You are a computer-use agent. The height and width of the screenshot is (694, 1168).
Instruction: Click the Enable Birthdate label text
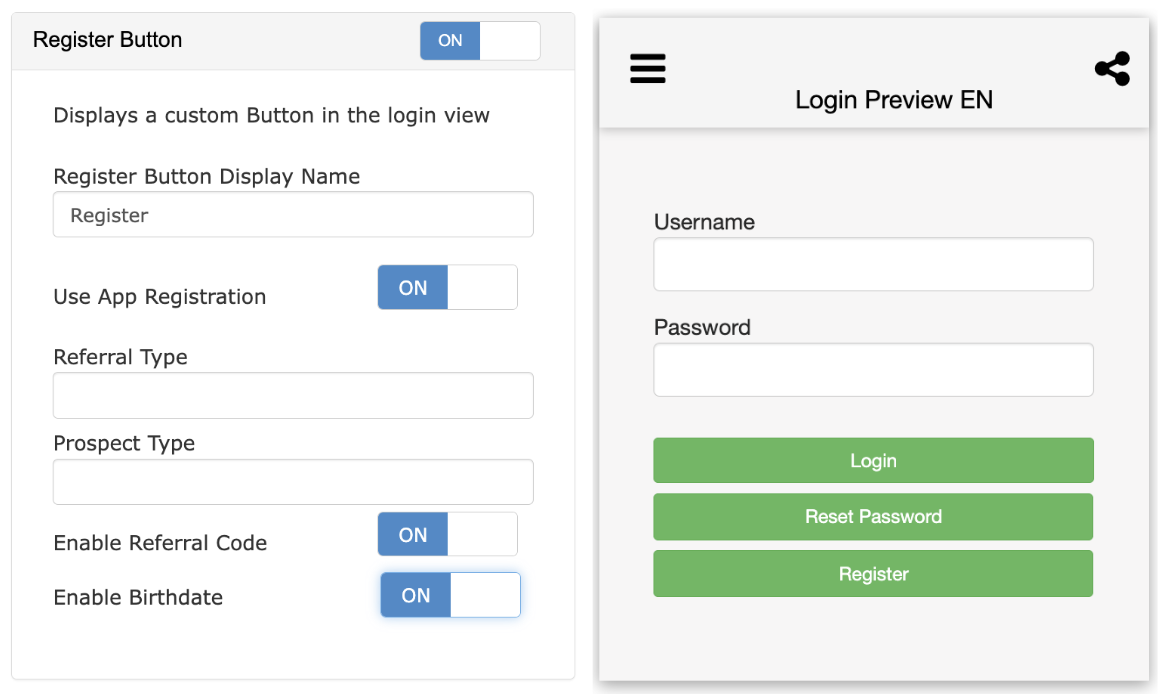[x=138, y=598]
